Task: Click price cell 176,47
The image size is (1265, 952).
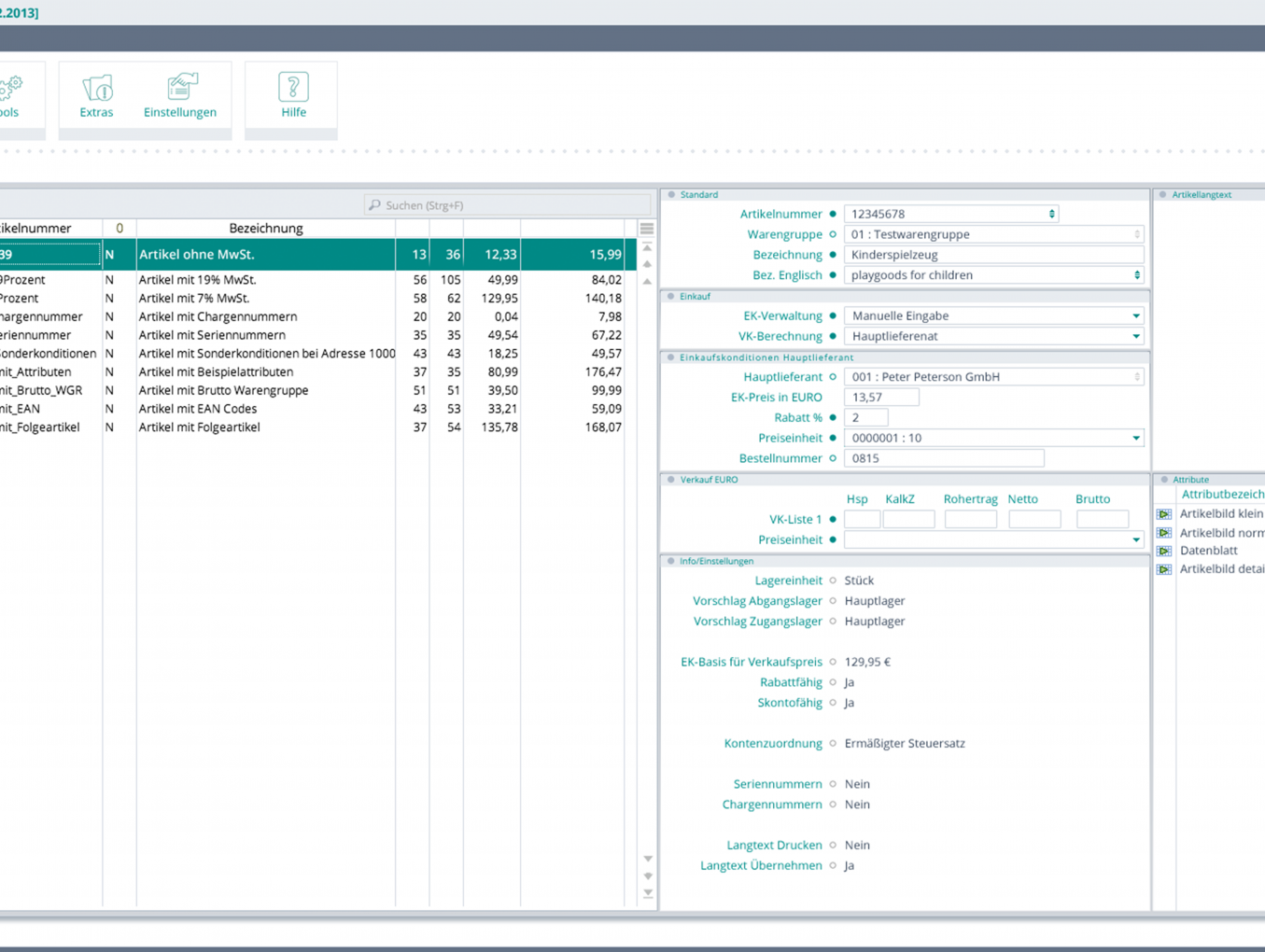Action: [603, 372]
